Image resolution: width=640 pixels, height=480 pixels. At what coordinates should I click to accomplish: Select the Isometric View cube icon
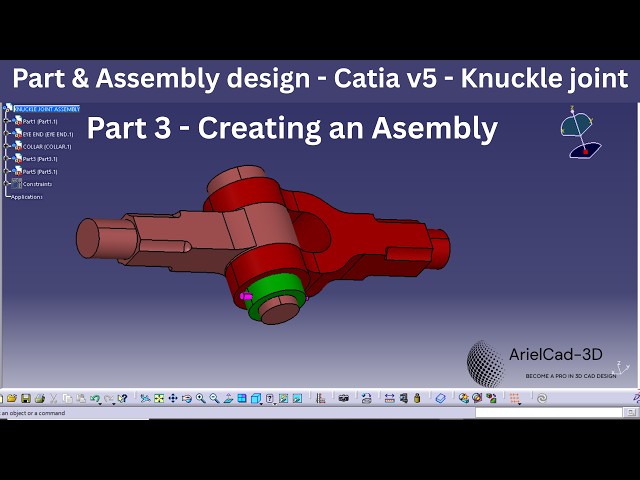pyautogui.click(x=256, y=398)
